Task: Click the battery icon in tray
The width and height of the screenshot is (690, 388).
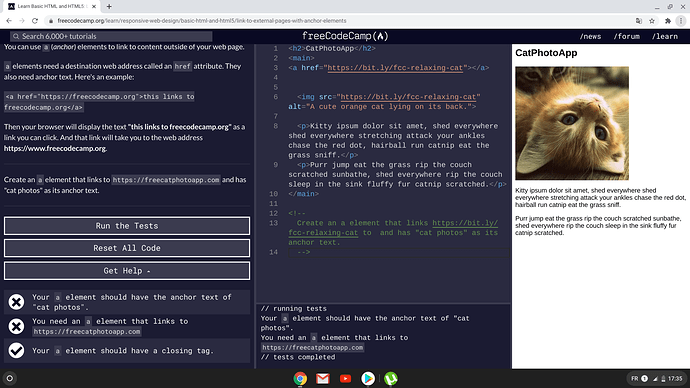Action: [x=663, y=379]
